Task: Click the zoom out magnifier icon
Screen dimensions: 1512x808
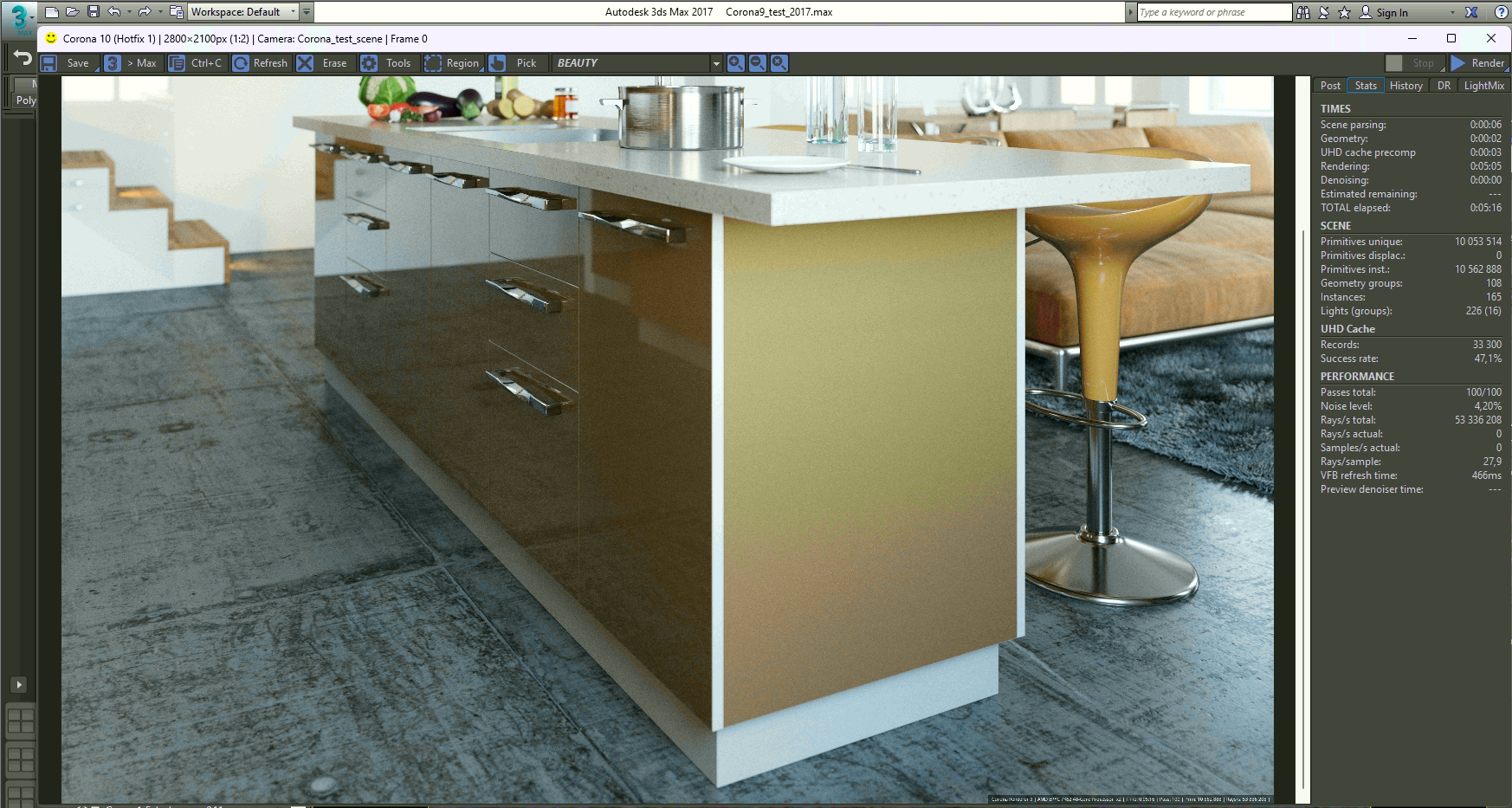Action: [x=758, y=63]
